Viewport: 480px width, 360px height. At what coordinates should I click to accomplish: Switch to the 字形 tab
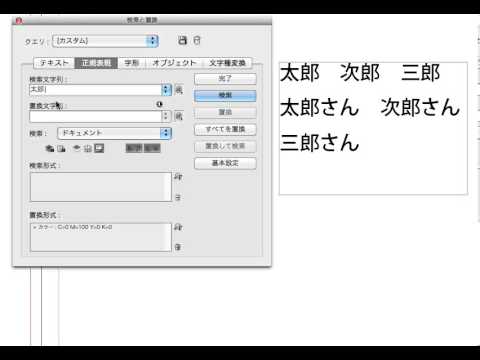coord(132,63)
